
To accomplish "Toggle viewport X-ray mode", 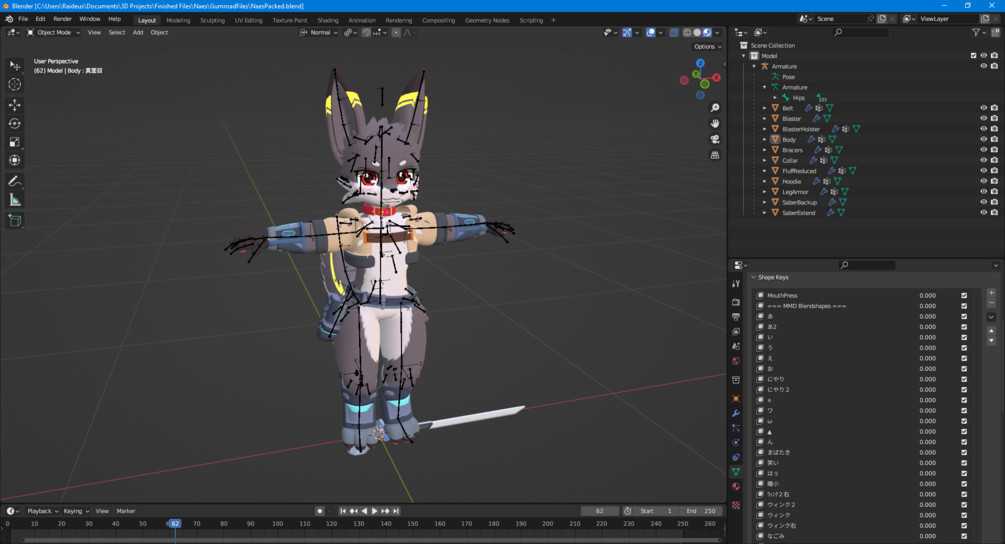I will tap(674, 33).
